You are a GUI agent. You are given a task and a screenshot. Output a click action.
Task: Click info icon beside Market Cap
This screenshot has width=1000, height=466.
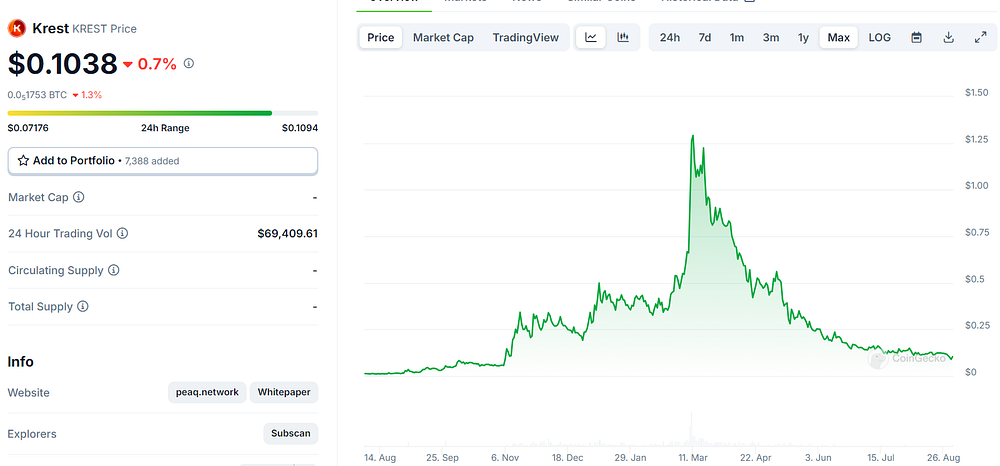point(78,197)
